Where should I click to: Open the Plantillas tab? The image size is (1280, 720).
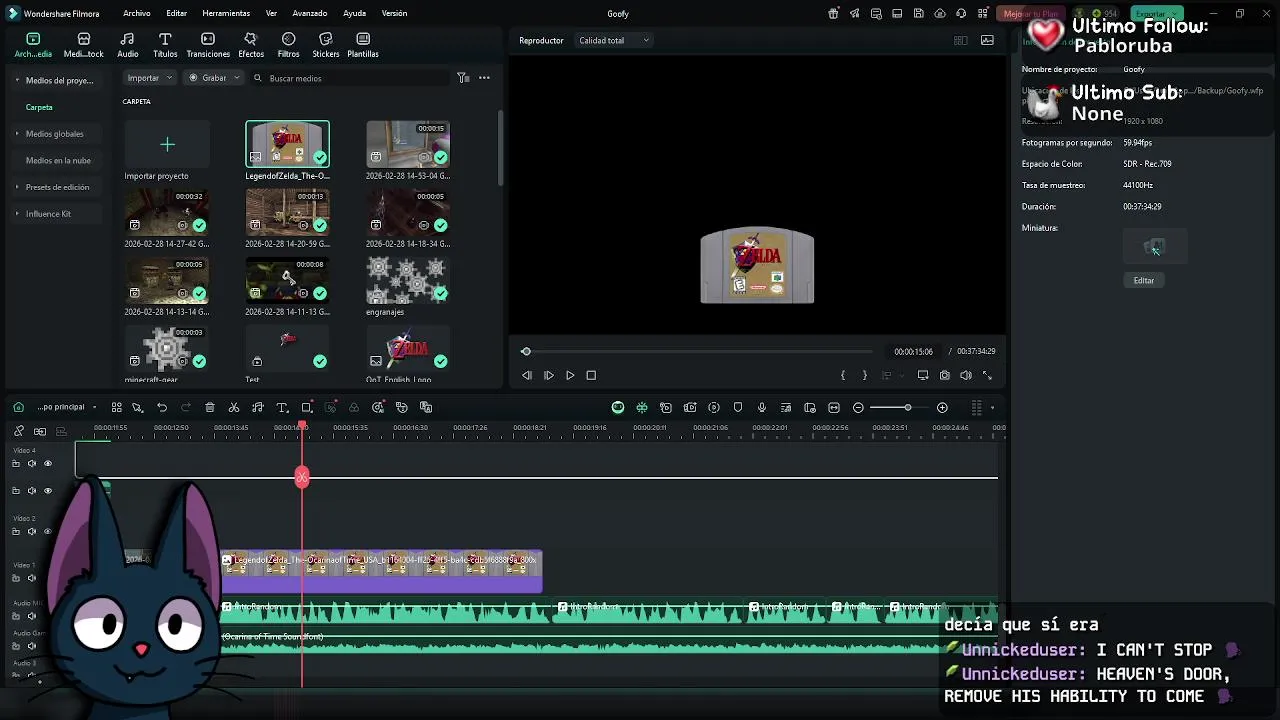click(362, 45)
